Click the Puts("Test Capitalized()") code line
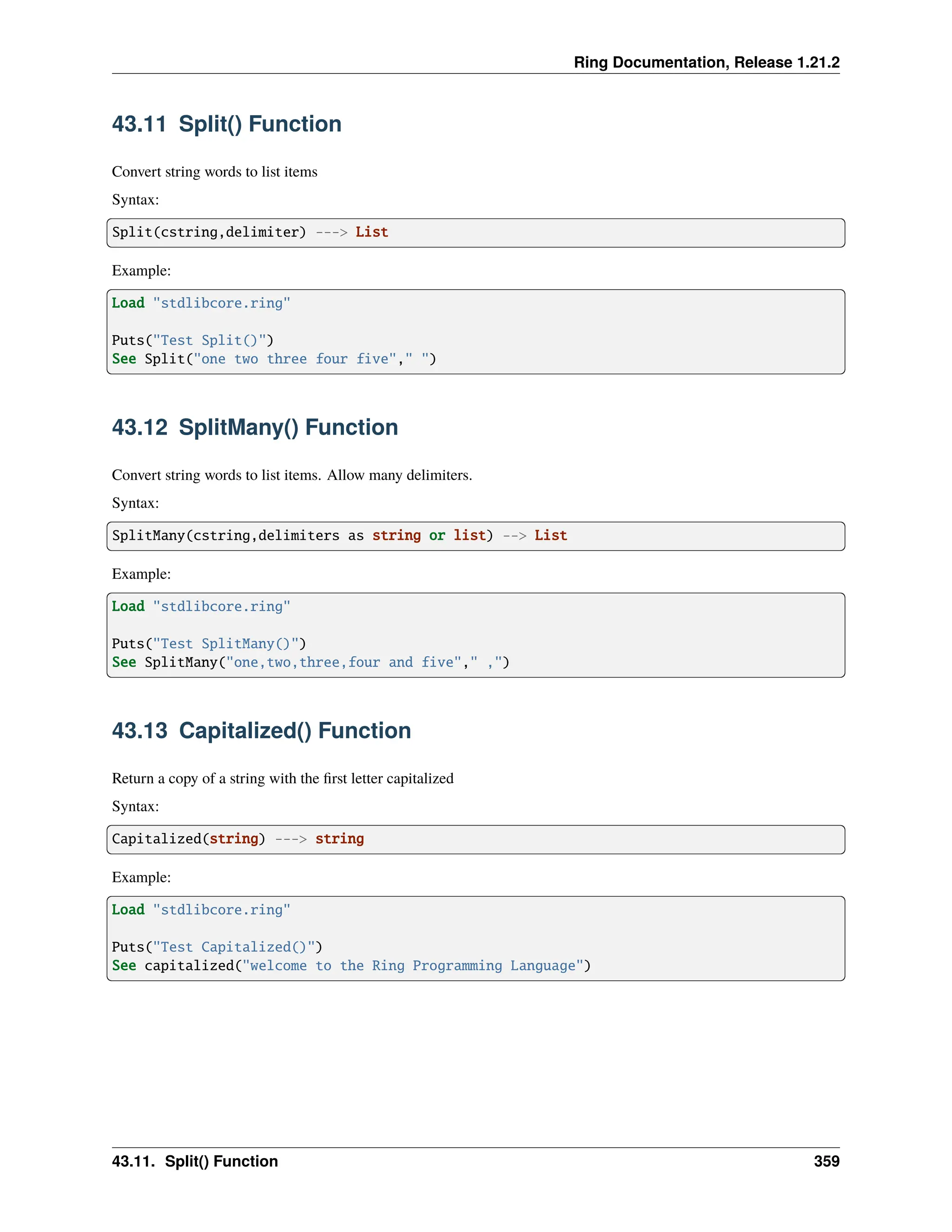 (217, 947)
